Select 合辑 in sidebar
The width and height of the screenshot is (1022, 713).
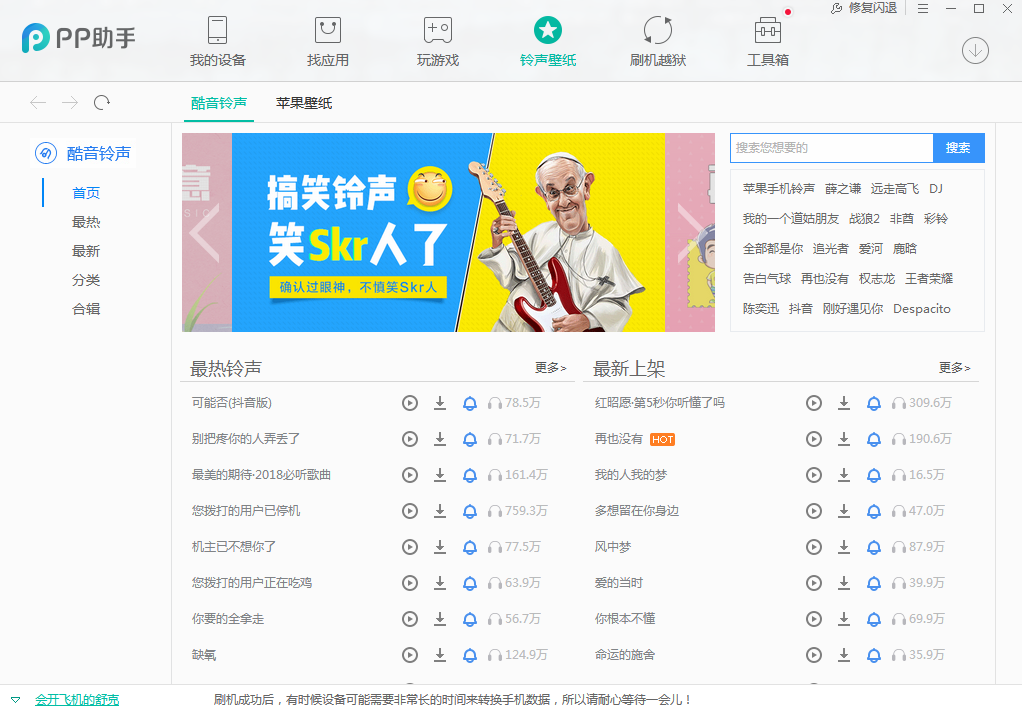tap(86, 309)
